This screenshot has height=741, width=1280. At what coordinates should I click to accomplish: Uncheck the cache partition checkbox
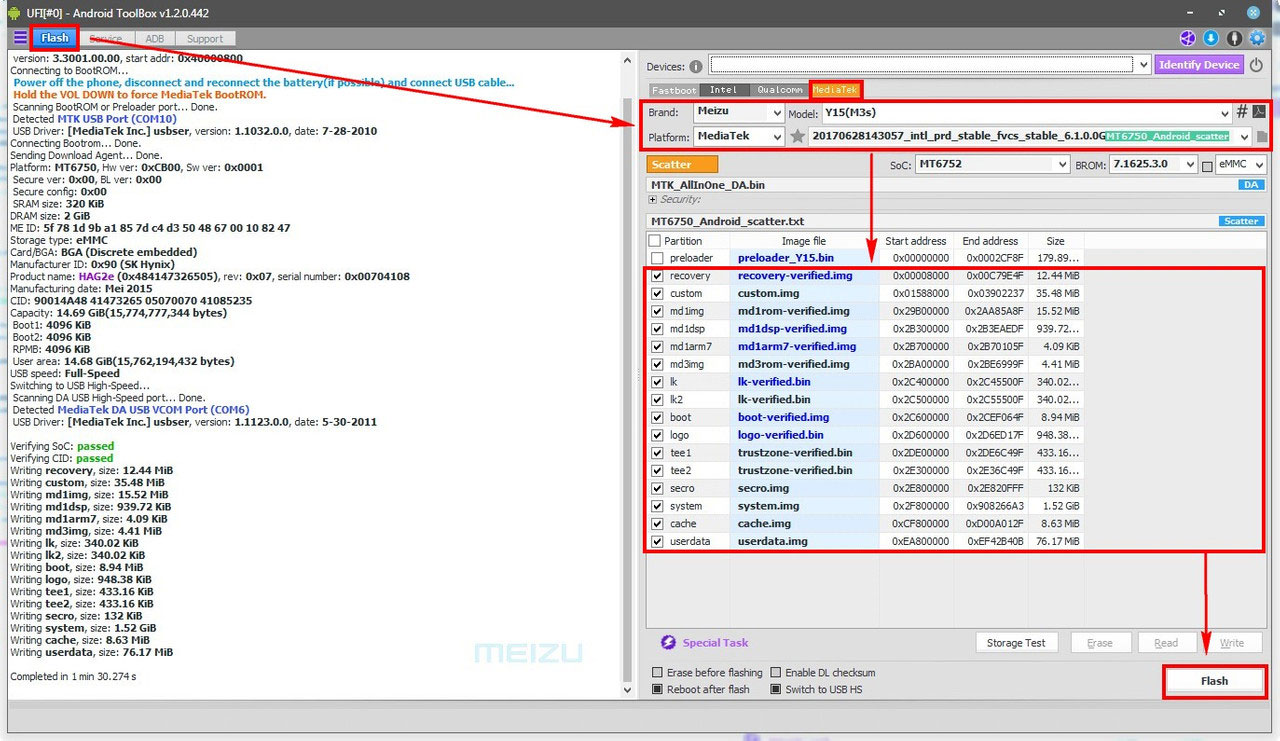[657, 524]
